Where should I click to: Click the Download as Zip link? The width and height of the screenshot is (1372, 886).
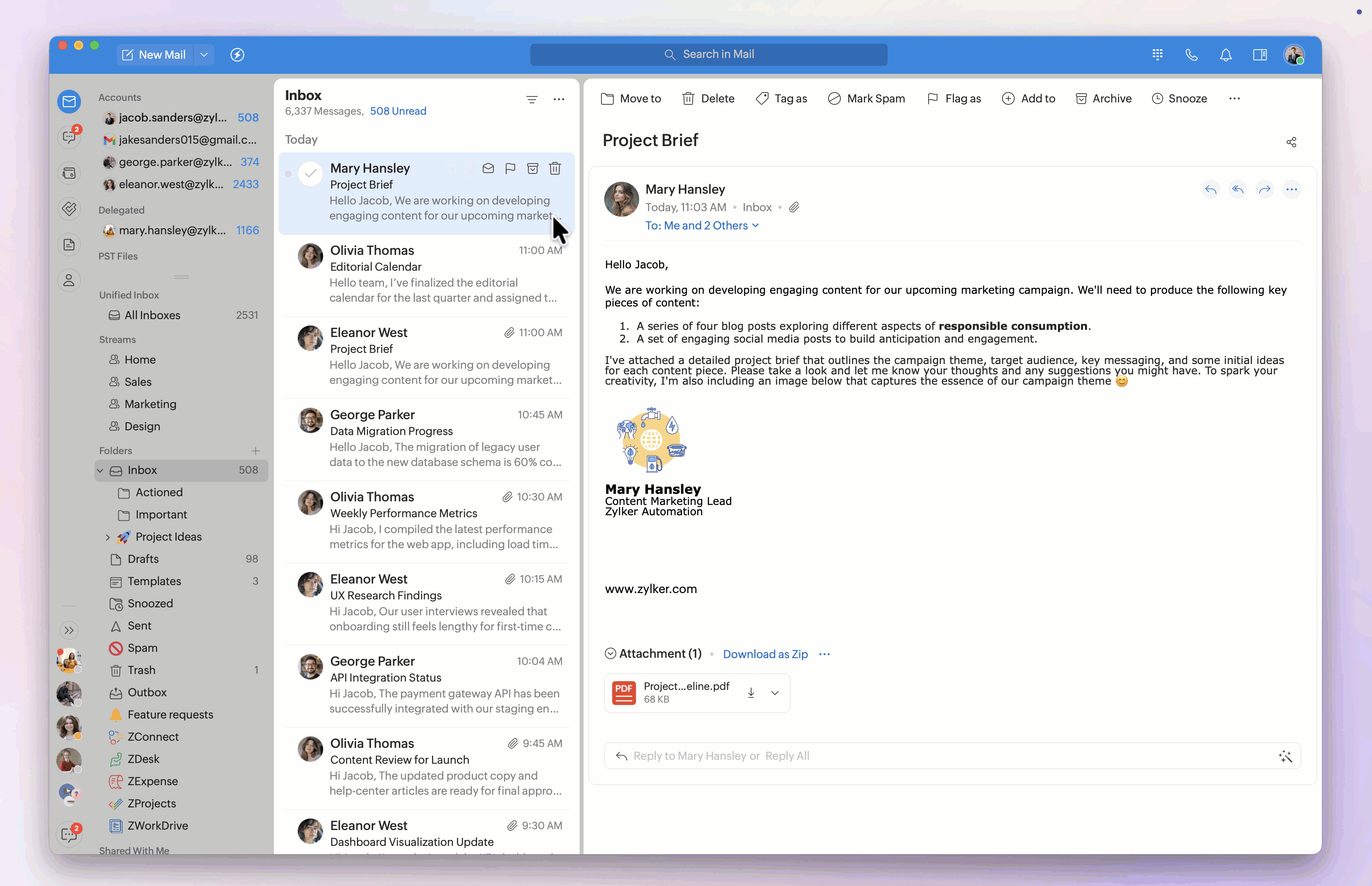click(x=765, y=654)
